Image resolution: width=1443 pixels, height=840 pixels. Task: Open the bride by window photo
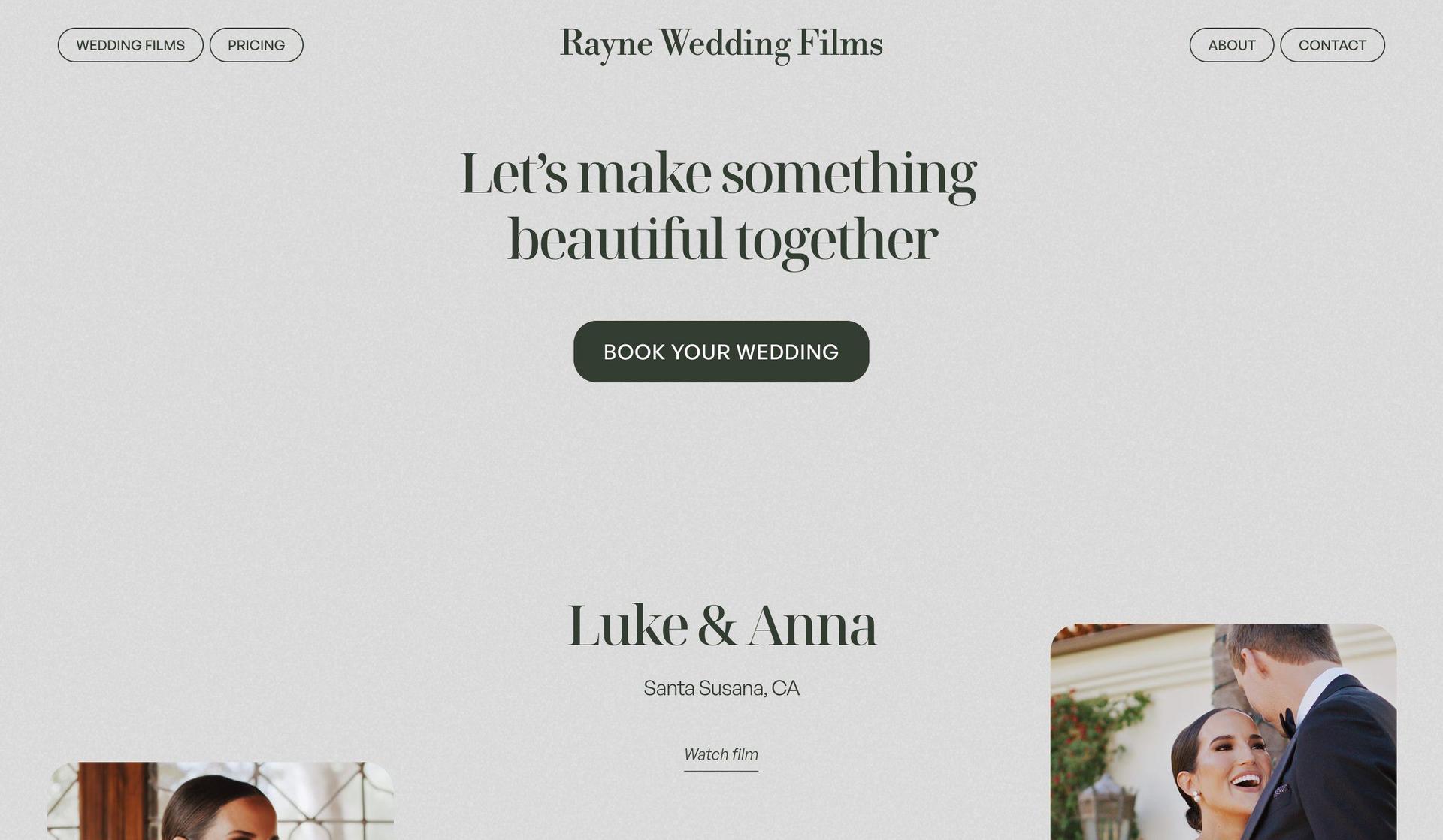point(220,801)
